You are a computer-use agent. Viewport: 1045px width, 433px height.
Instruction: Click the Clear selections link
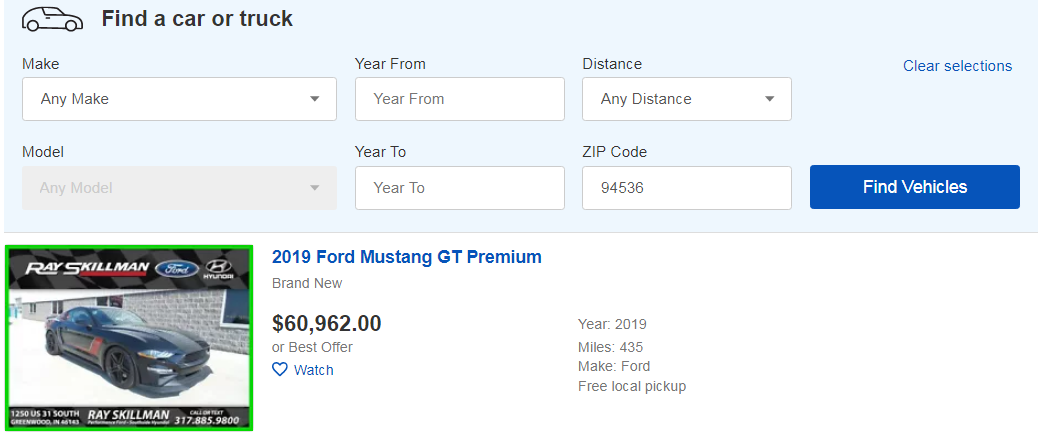(957, 66)
